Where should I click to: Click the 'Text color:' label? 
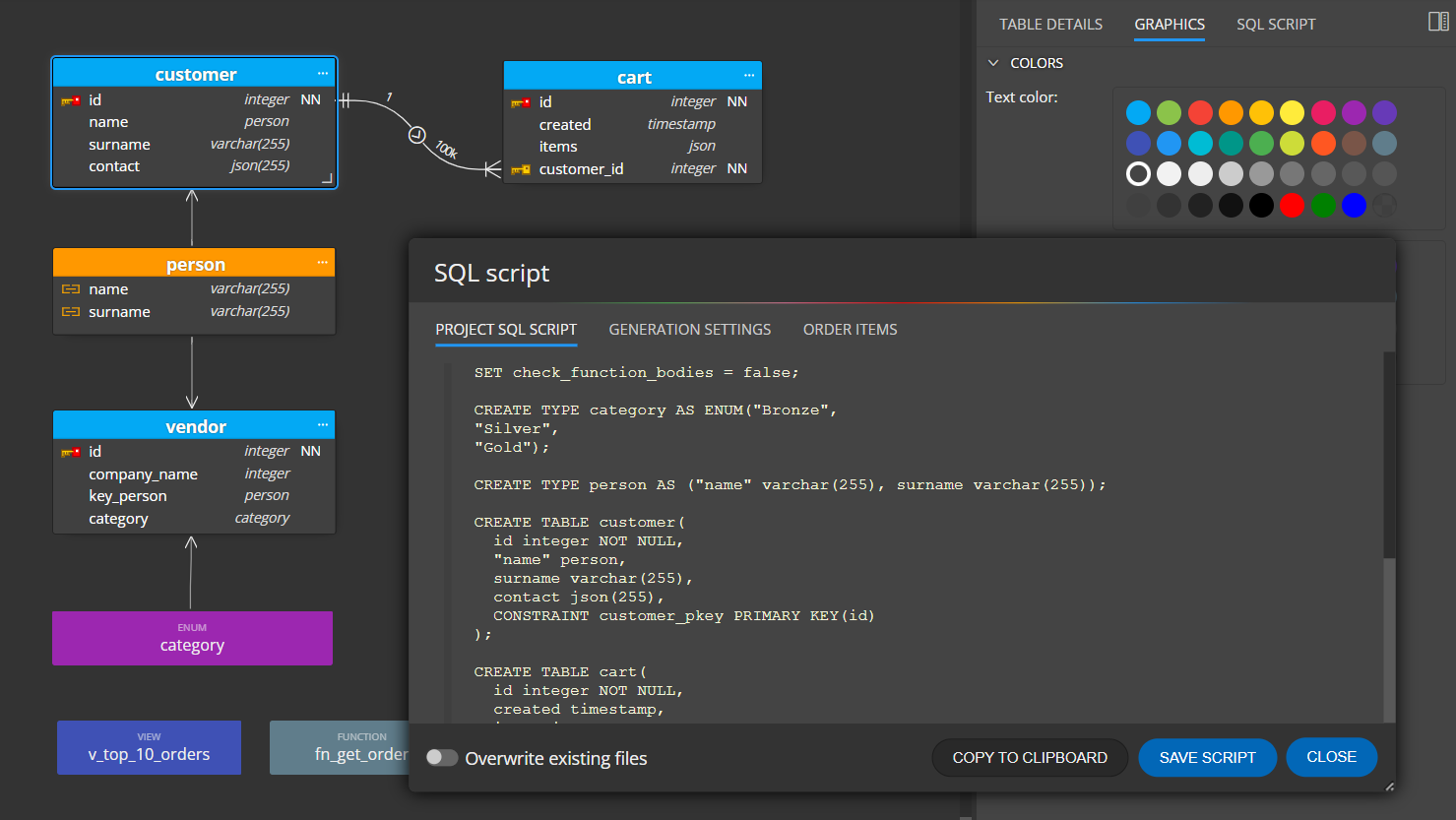[1022, 97]
